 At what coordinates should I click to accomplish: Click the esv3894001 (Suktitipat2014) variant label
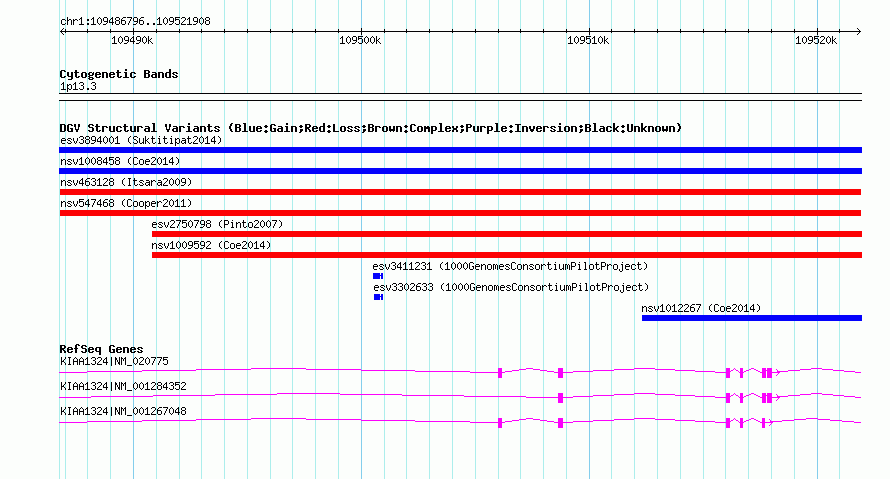tap(141, 140)
